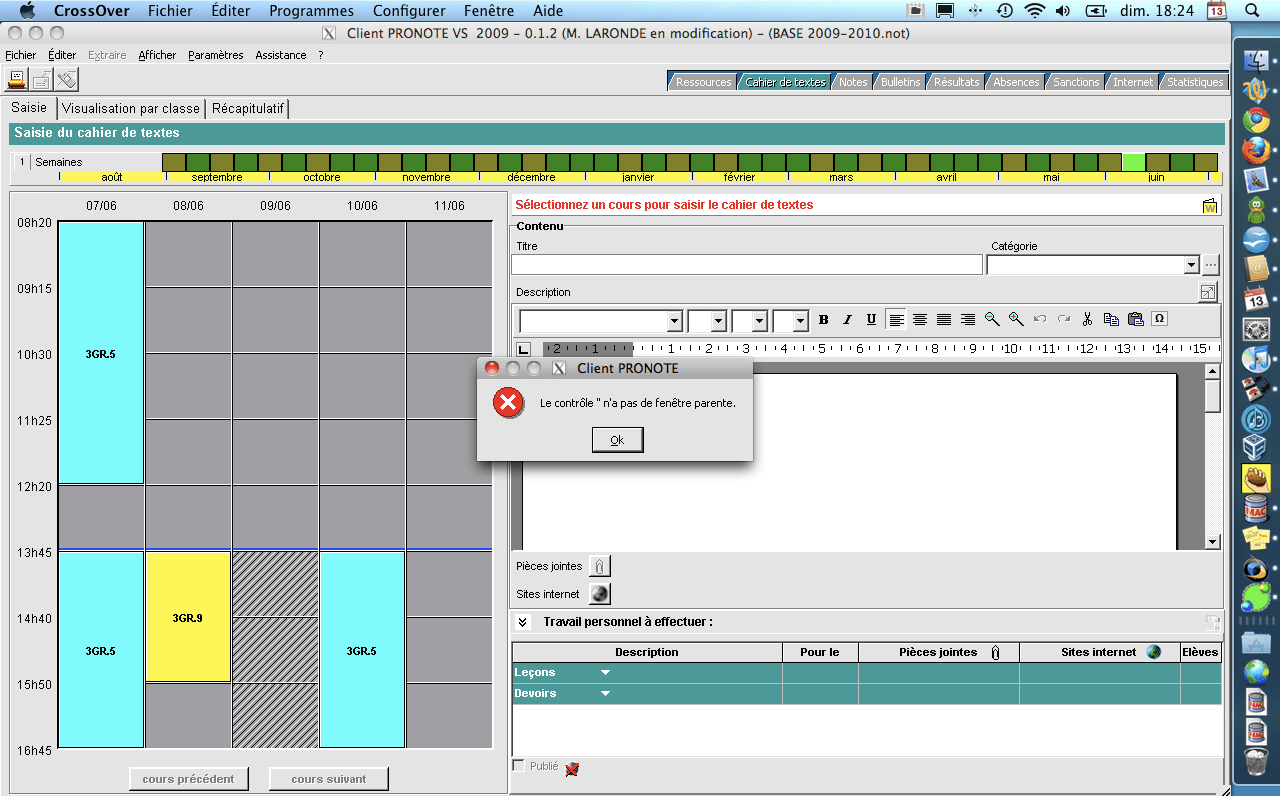Click the cours précédent button

[188, 779]
